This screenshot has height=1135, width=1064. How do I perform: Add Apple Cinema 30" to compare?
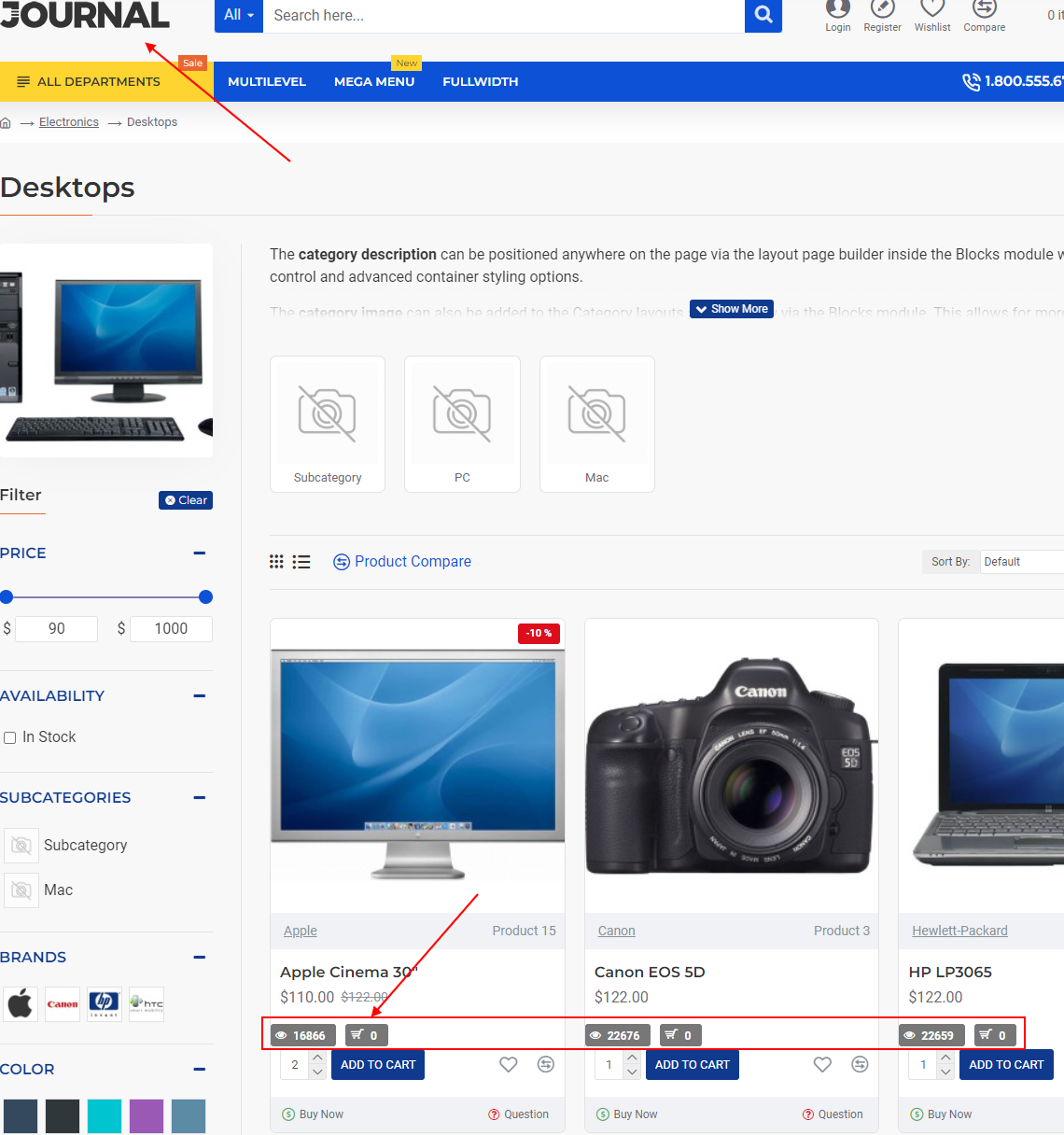tap(546, 1064)
